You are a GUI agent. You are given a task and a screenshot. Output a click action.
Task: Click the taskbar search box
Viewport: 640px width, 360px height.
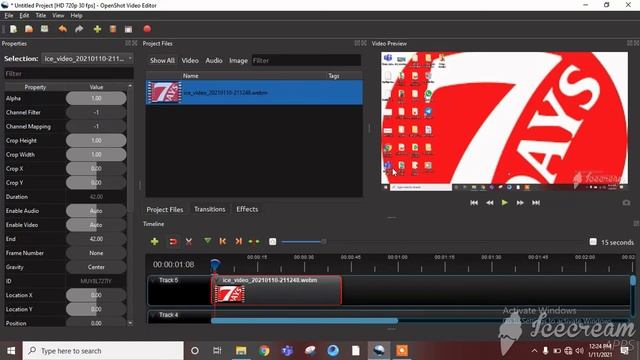(103, 351)
